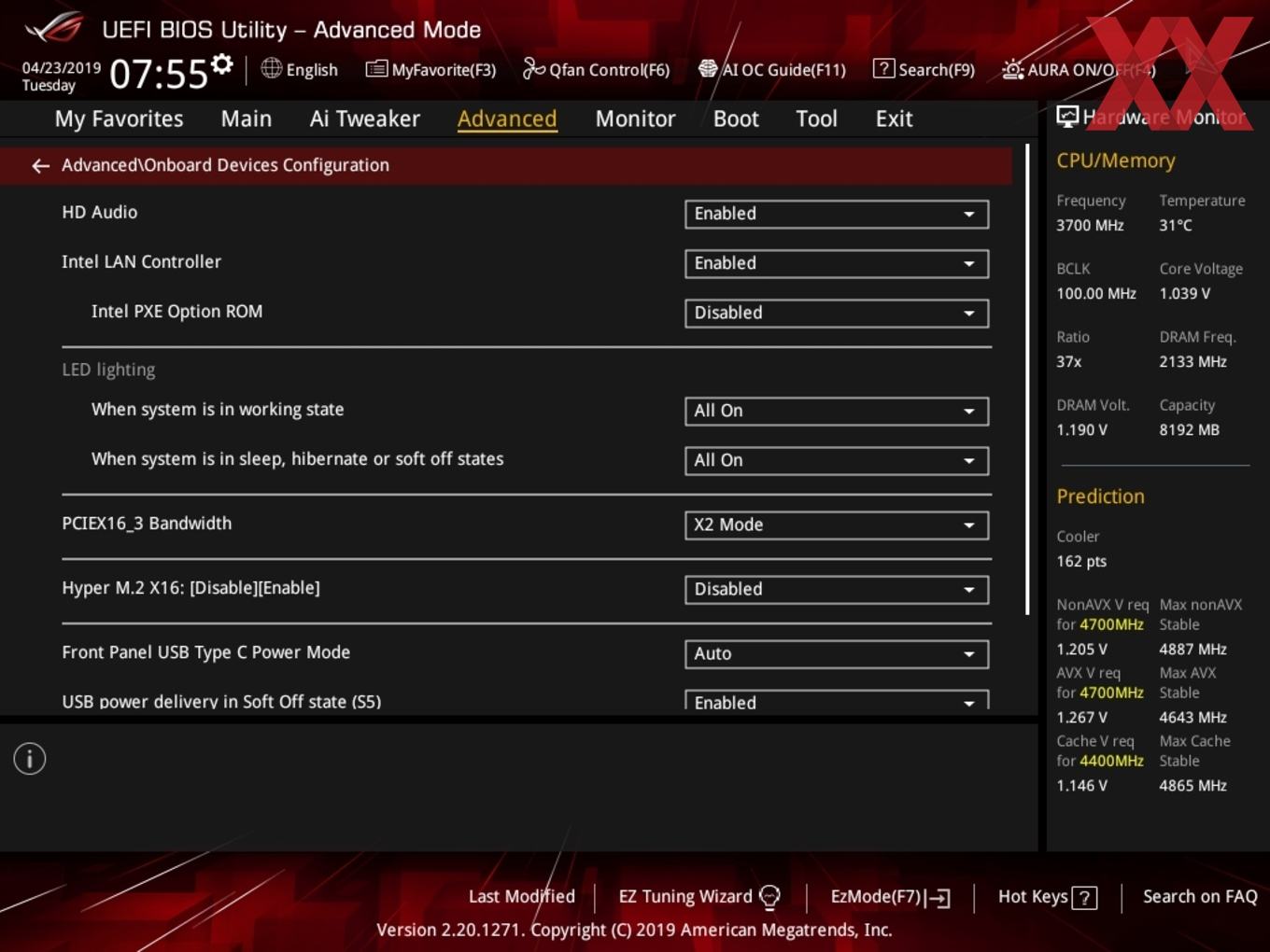The height and width of the screenshot is (952, 1270).
Task: Click the 4887 MHz Max nonAVX value
Action: pos(1192,649)
